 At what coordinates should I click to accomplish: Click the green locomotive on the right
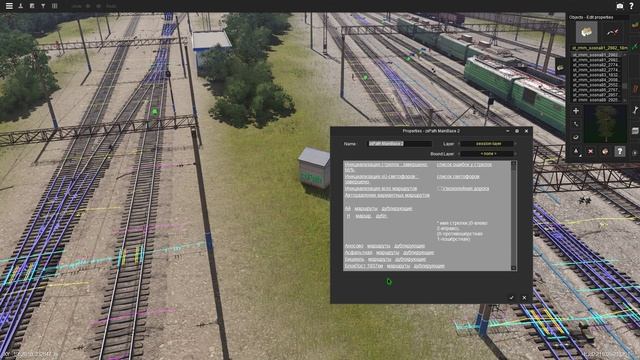click(514, 90)
